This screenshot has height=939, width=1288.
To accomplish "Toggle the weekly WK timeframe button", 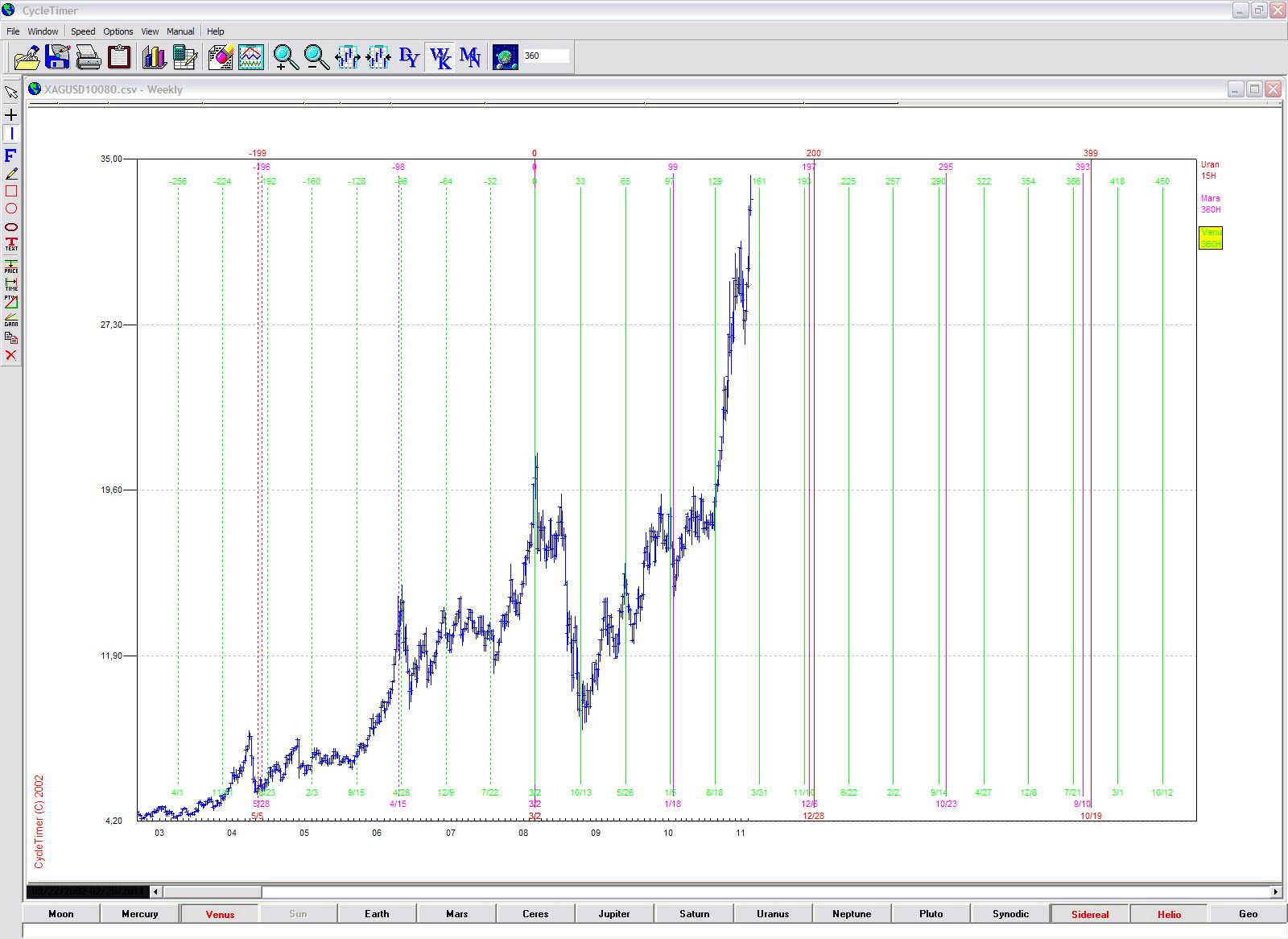I will [x=440, y=57].
